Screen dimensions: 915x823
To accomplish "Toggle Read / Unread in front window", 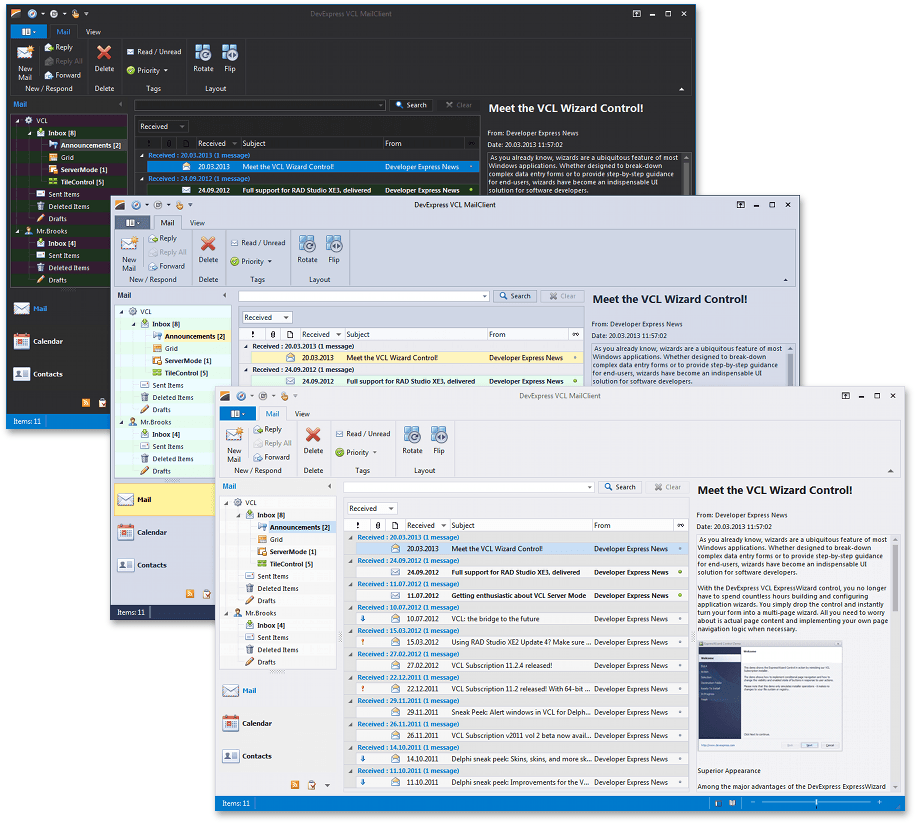I will click(363, 434).
